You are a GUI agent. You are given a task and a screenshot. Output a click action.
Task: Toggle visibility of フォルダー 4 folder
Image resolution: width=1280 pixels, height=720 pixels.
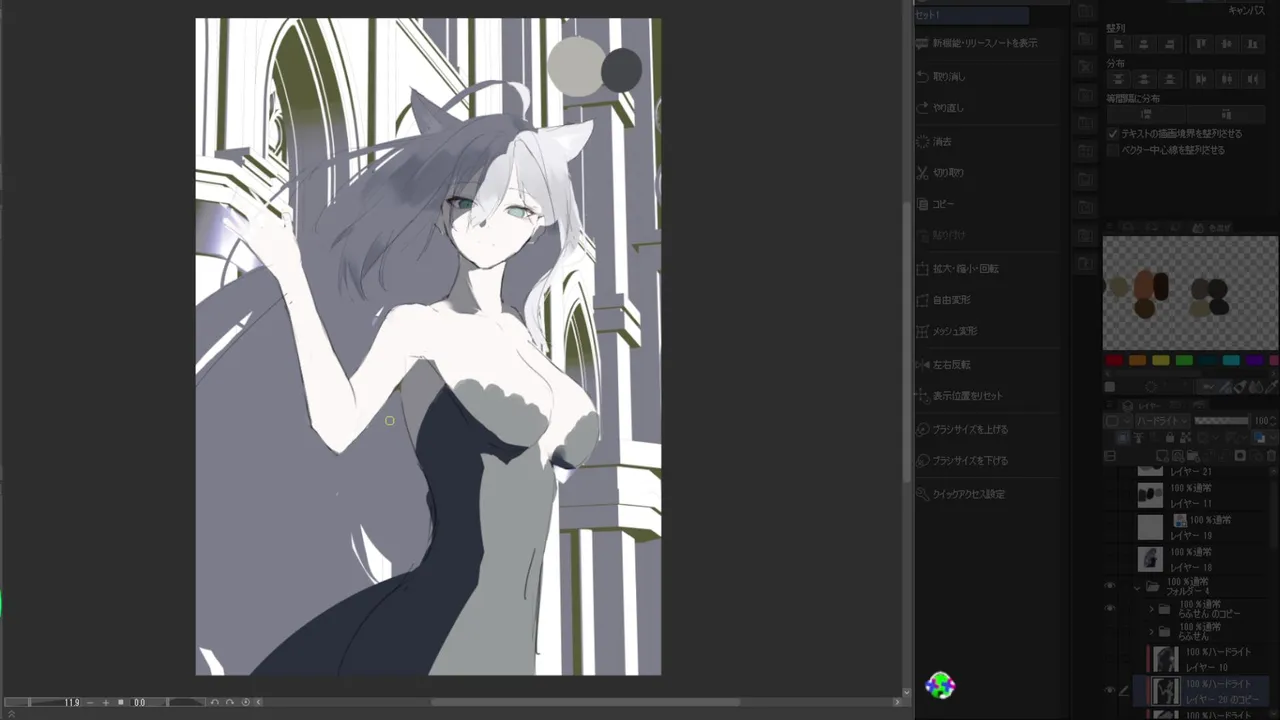[x=1109, y=587]
